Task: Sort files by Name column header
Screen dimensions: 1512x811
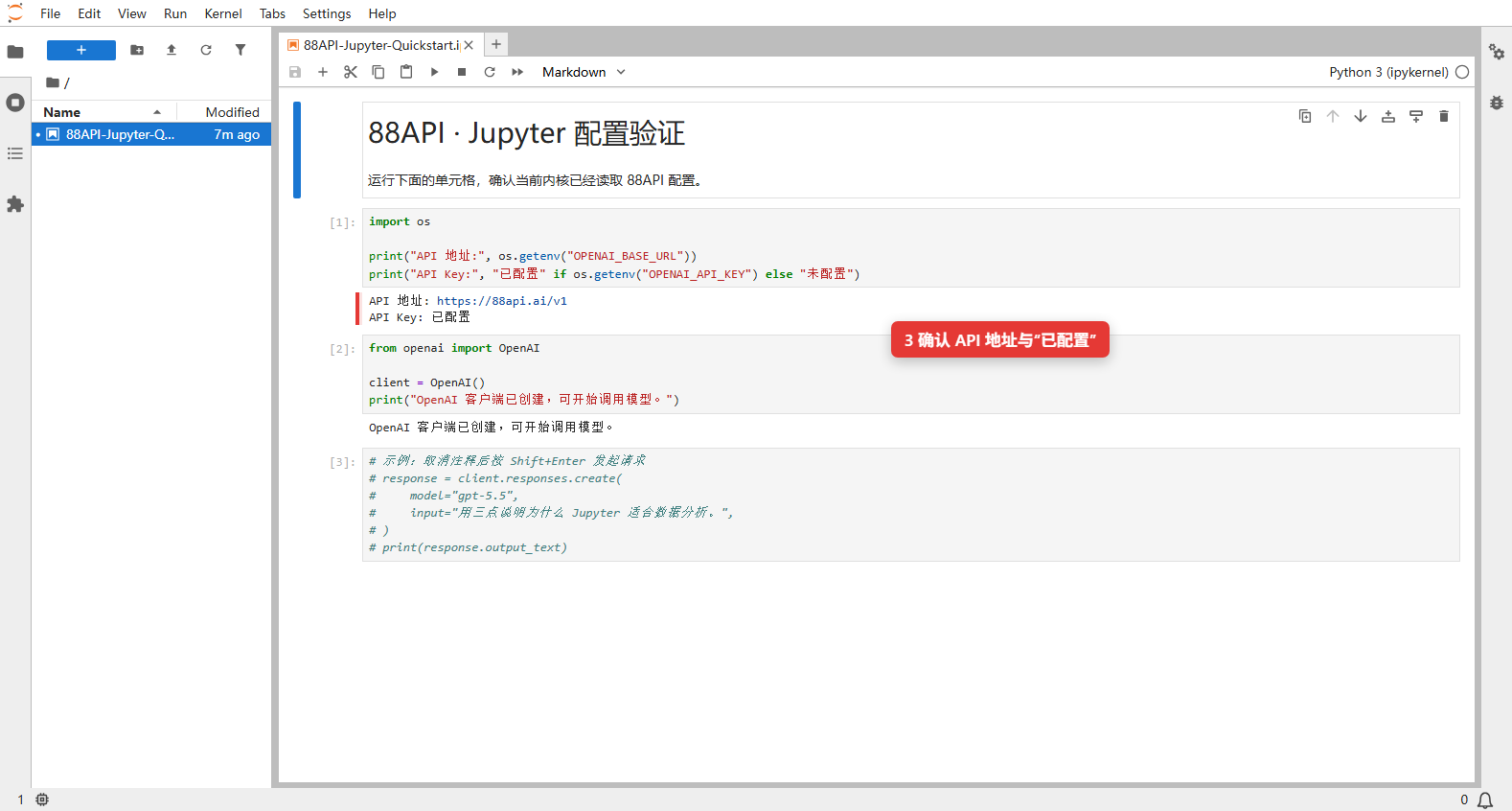Action: (103, 112)
